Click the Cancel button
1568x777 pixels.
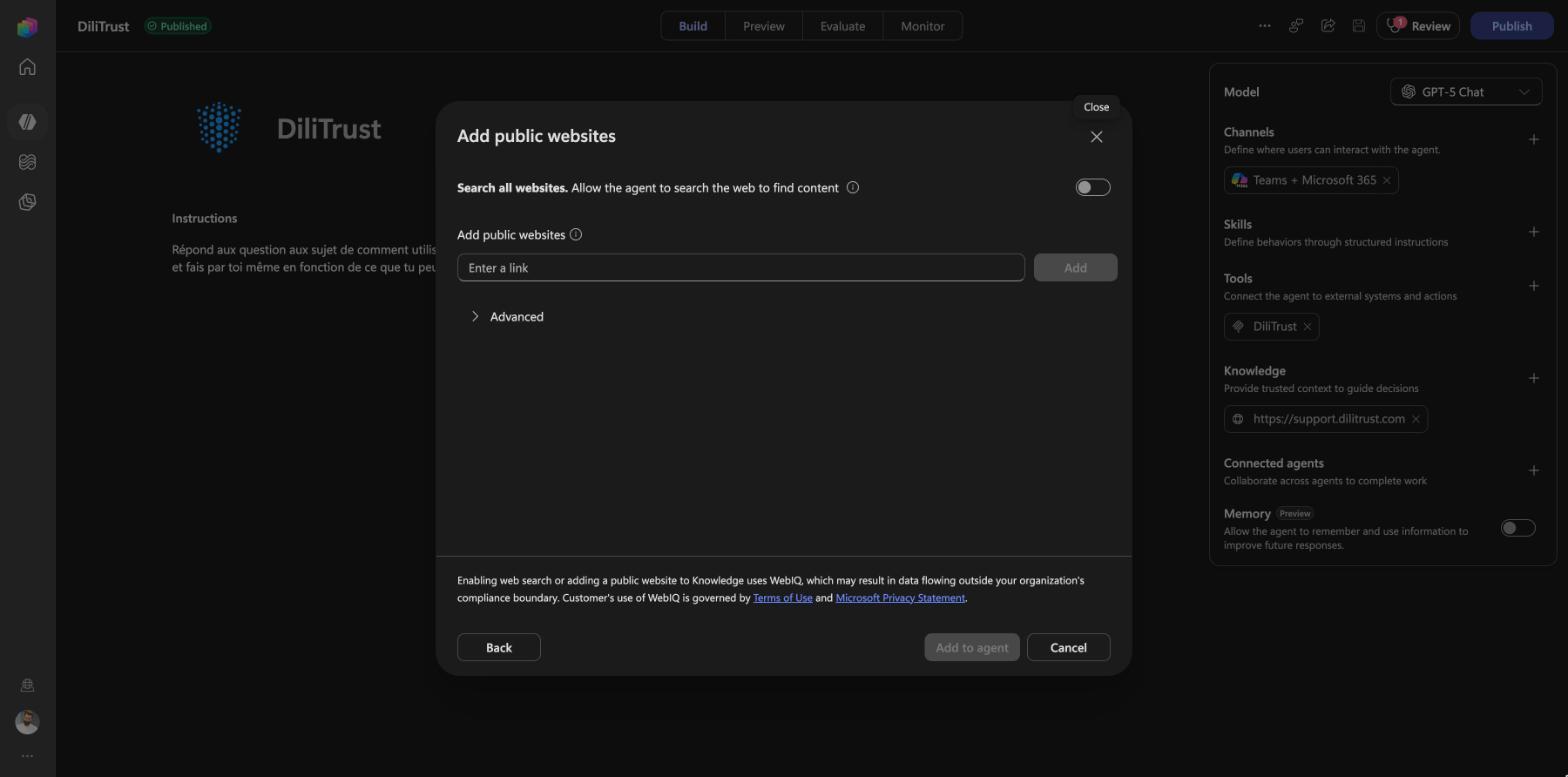point(1068,647)
